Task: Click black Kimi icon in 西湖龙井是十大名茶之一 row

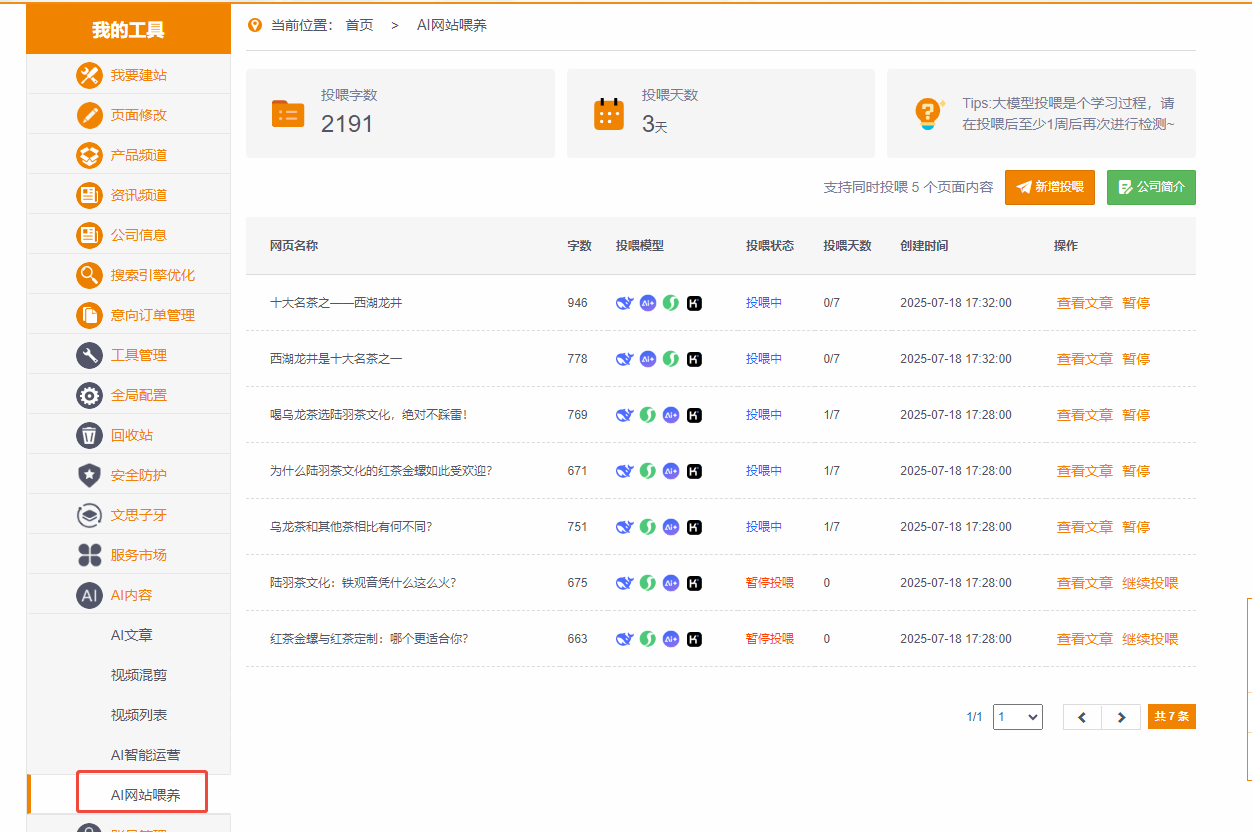Action: (x=694, y=359)
